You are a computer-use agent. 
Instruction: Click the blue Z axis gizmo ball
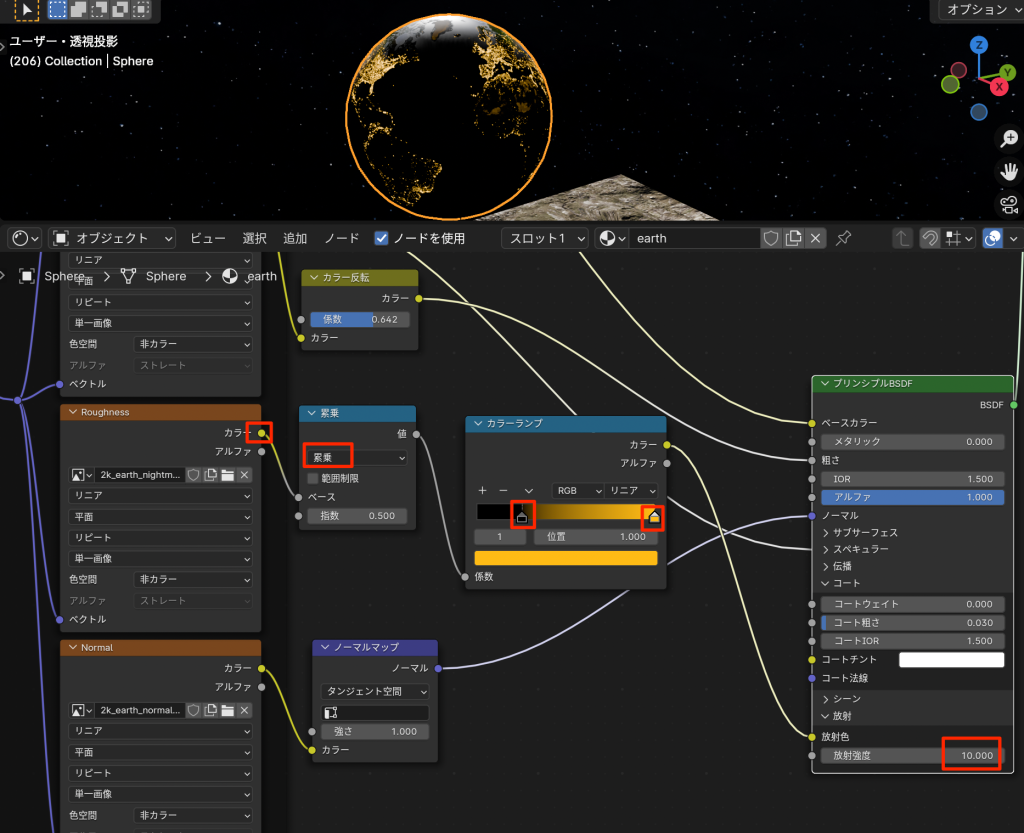point(979,46)
